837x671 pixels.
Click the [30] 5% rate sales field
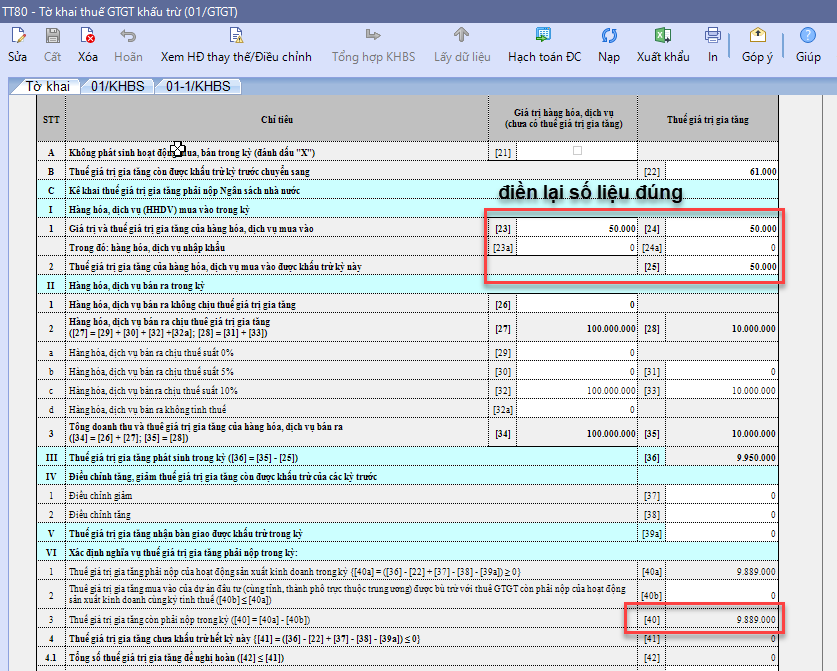(x=577, y=372)
